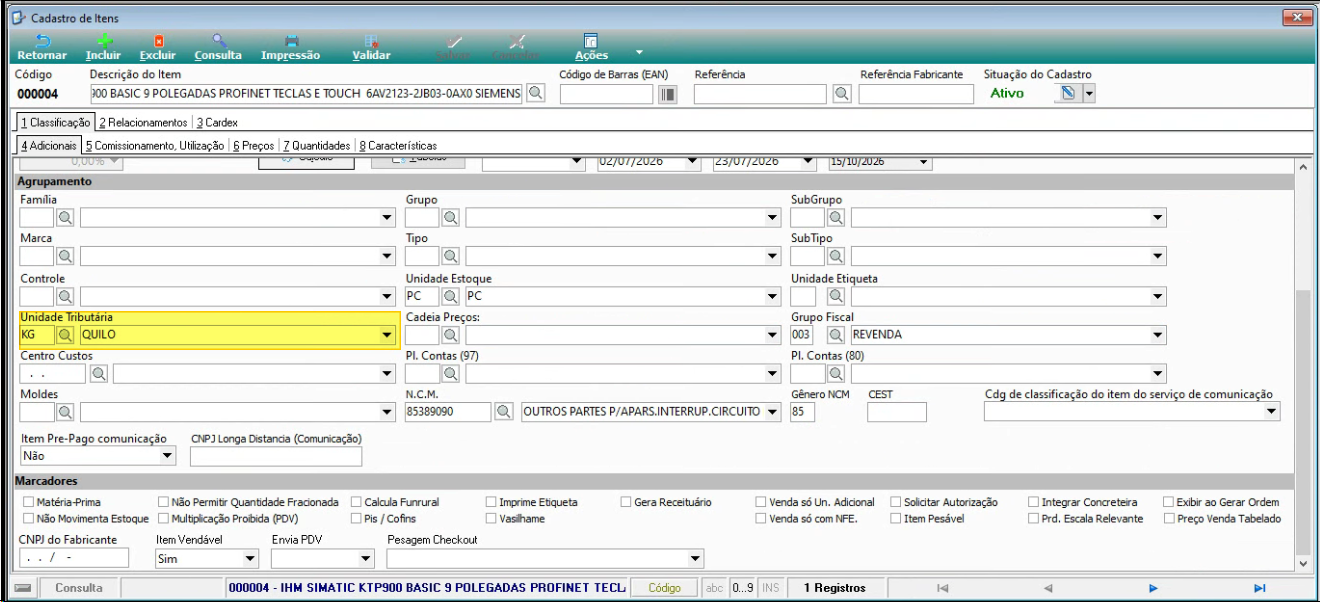The width and height of the screenshot is (1320, 602).
Task: Click the Gênero NCM field showing 85
Action: click(802, 412)
